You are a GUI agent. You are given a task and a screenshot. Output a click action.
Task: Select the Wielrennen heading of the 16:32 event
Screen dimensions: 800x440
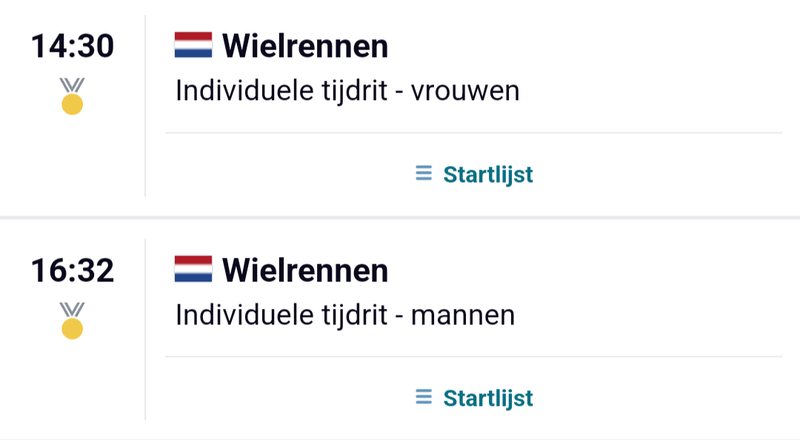coord(305,270)
